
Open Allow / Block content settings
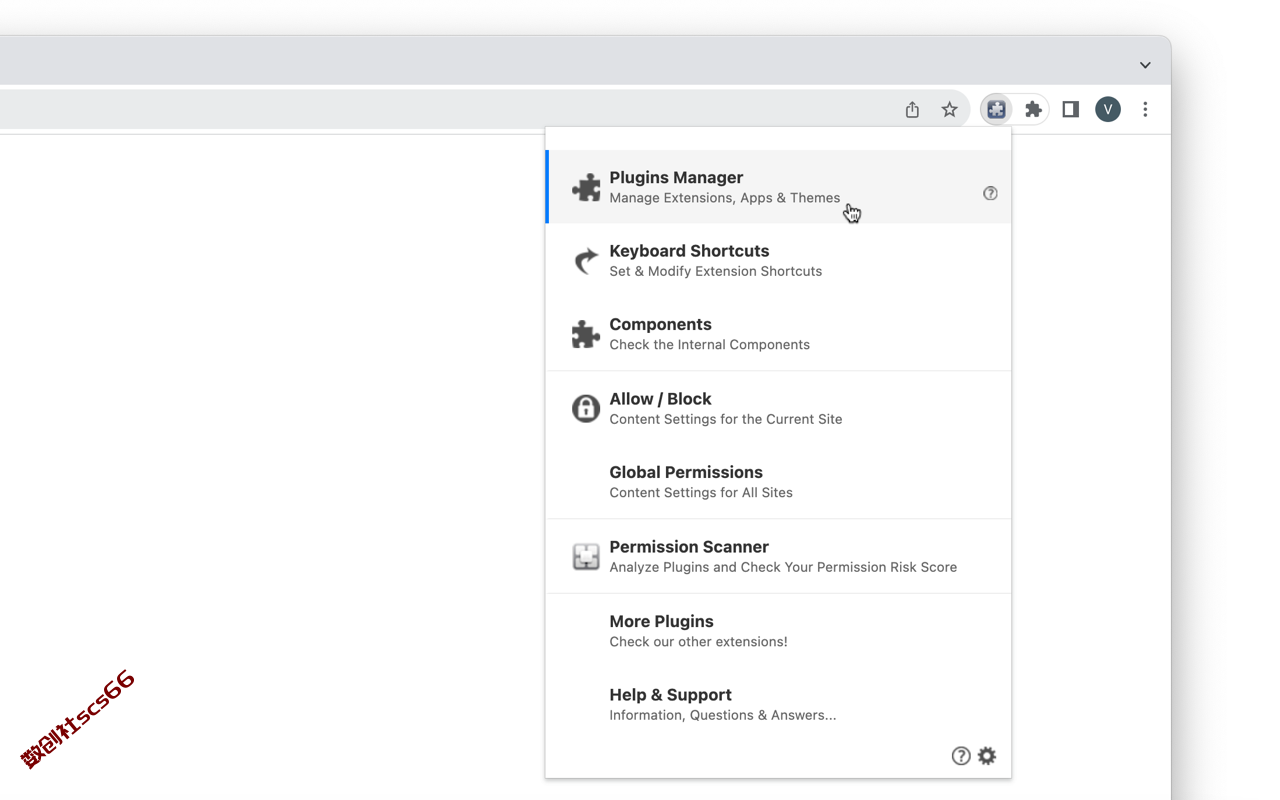pyautogui.click(x=778, y=408)
